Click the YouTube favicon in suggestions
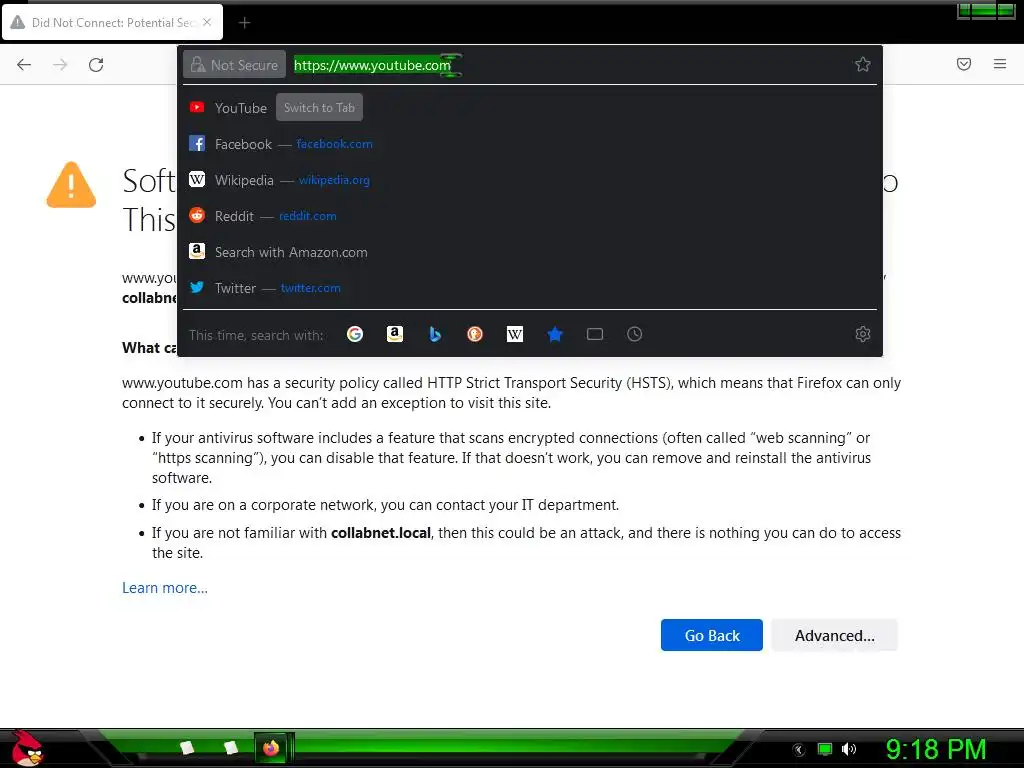Image resolution: width=1024 pixels, height=768 pixels. pos(197,107)
